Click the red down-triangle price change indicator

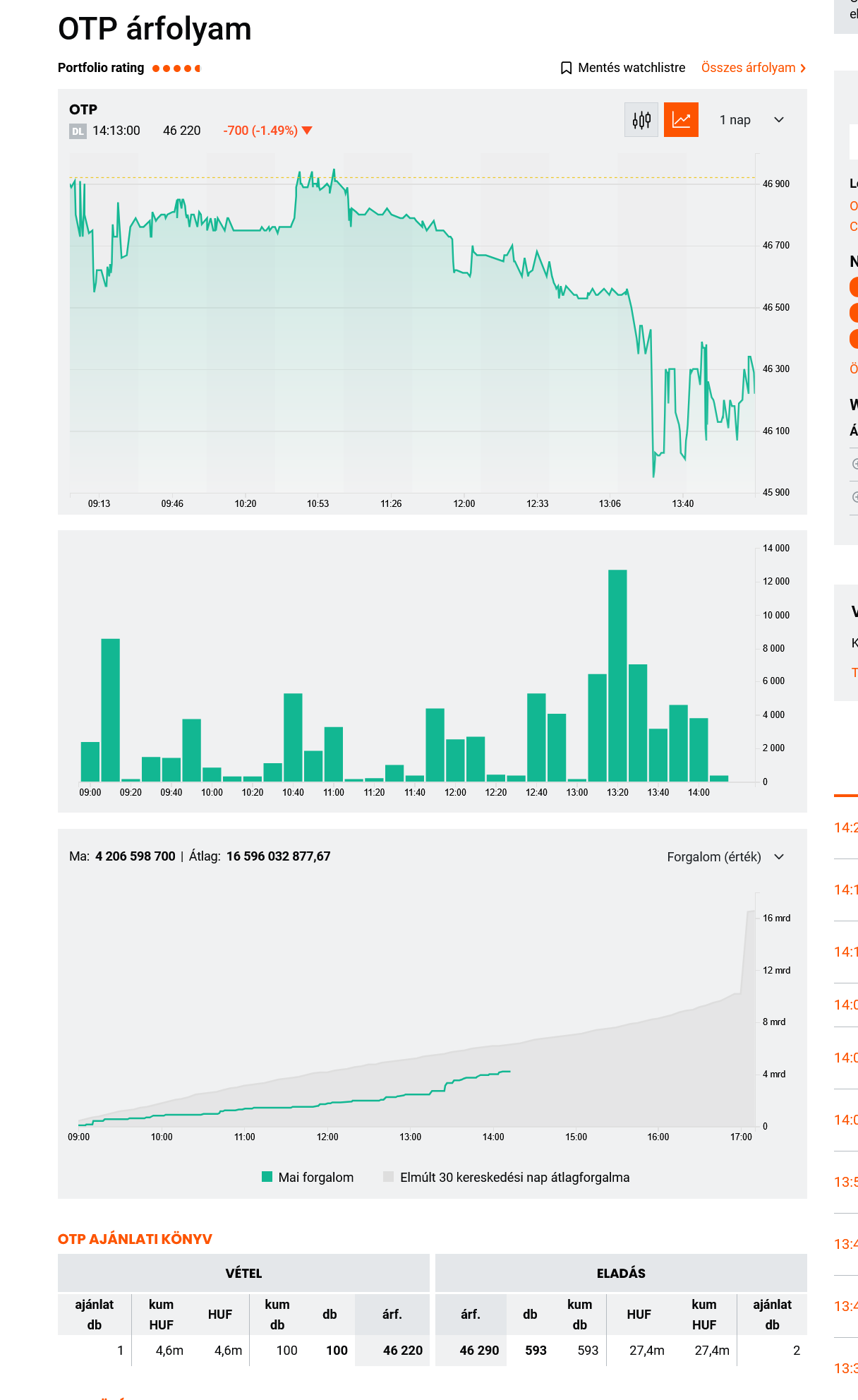point(307,131)
